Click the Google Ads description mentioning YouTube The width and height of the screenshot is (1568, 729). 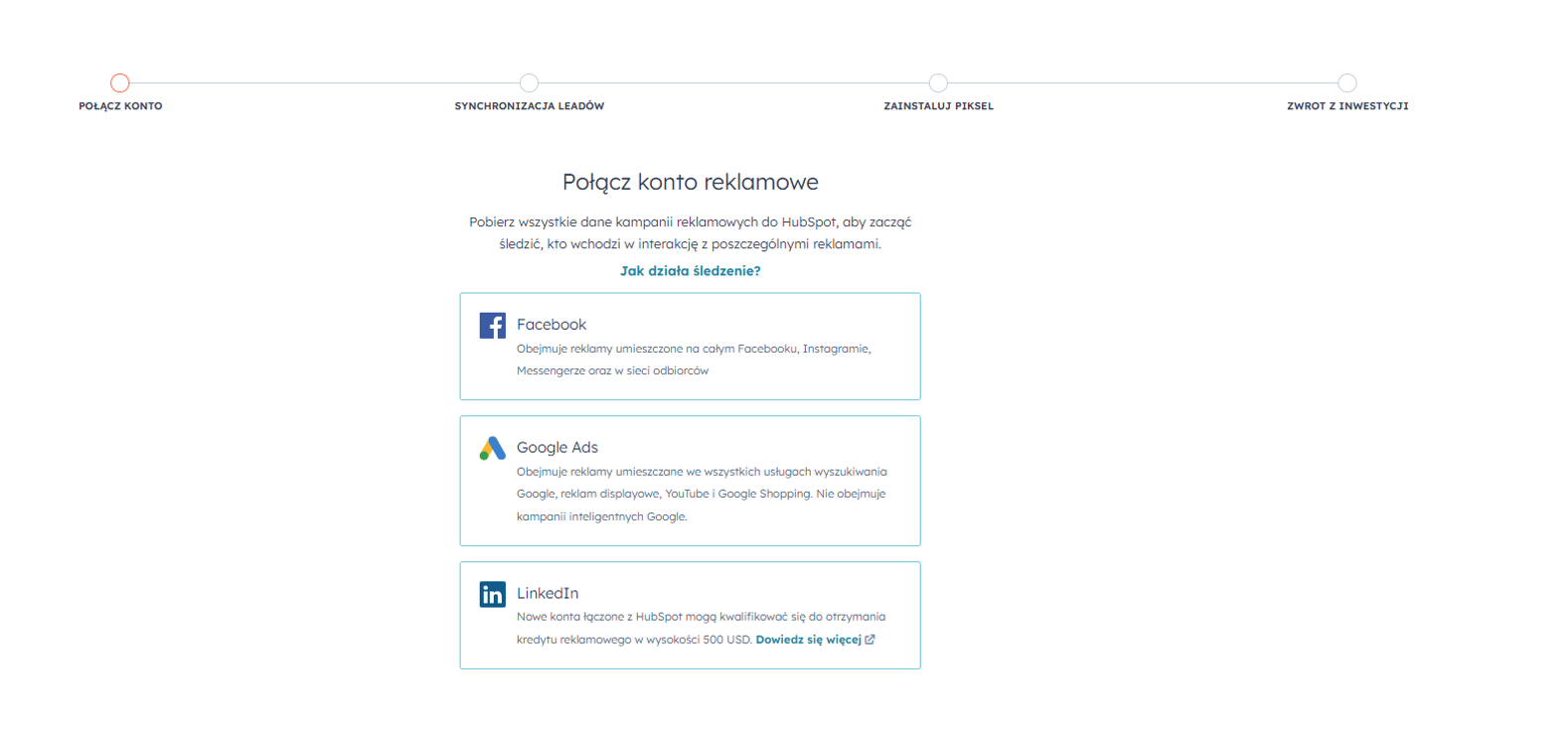click(x=702, y=494)
